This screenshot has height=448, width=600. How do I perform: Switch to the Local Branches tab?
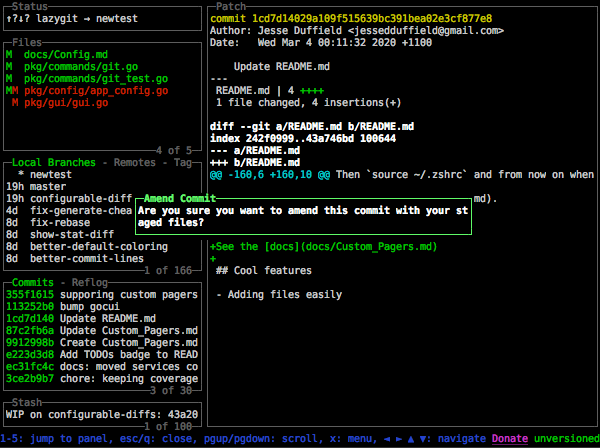tap(54, 162)
